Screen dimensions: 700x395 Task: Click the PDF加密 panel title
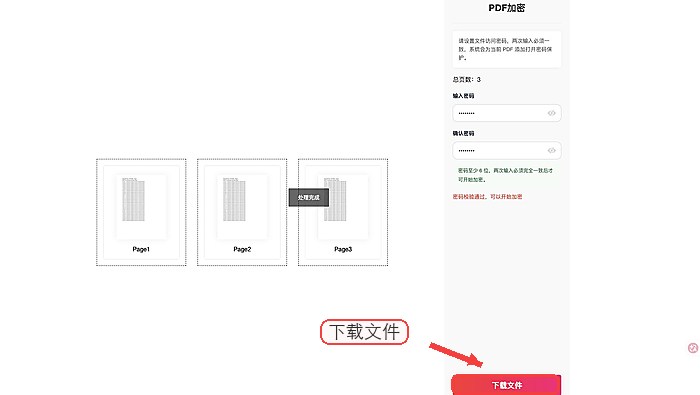[x=507, y=8]
